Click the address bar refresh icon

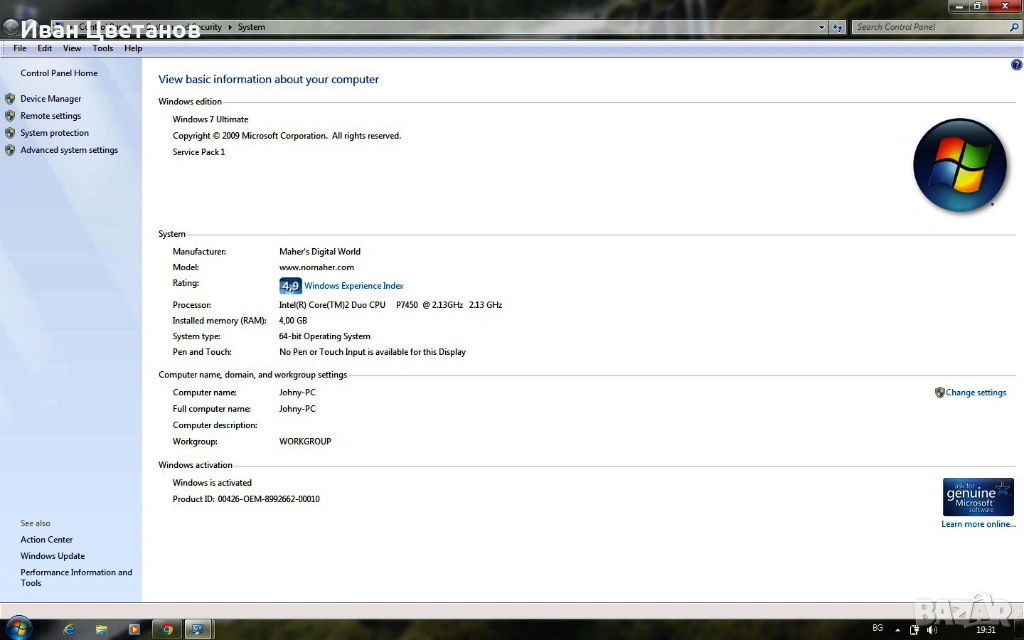click(838, 27)
